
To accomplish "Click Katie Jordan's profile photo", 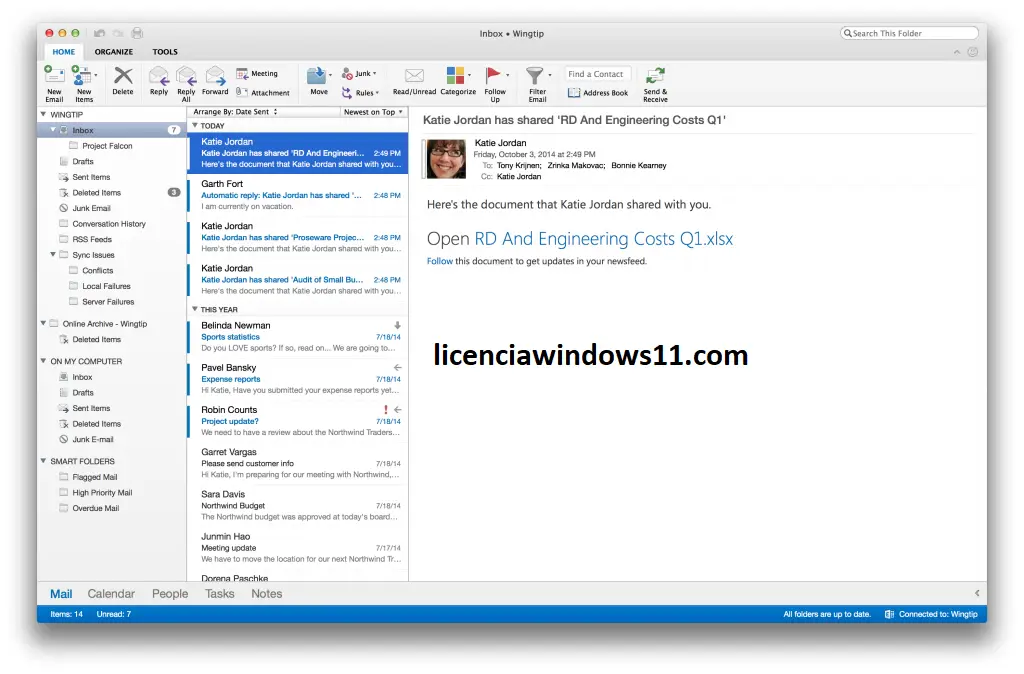I will (x=446, y=159).
